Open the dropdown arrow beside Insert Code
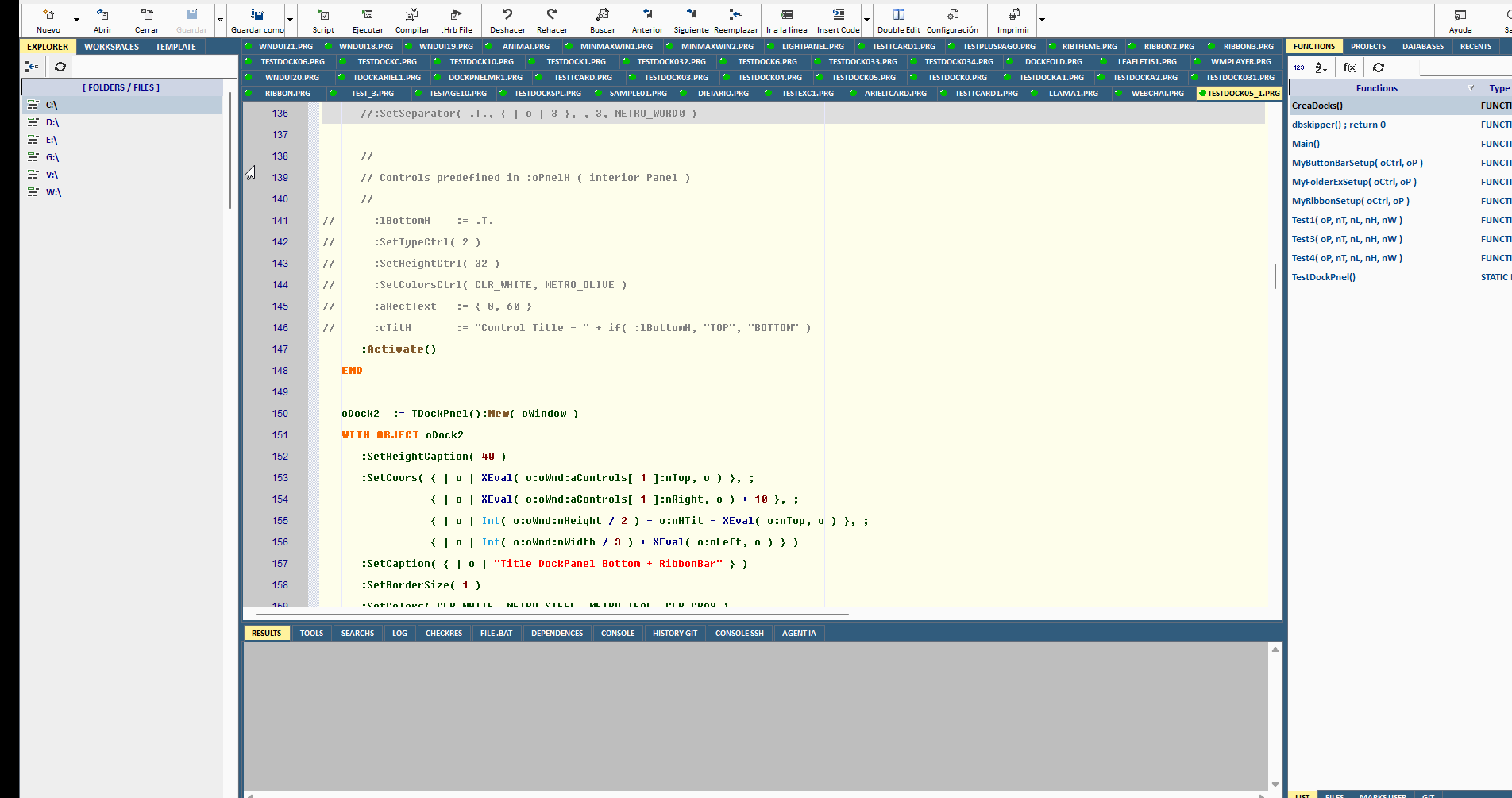The width and height of the screenshot is (1512, 798). point(866,20)
